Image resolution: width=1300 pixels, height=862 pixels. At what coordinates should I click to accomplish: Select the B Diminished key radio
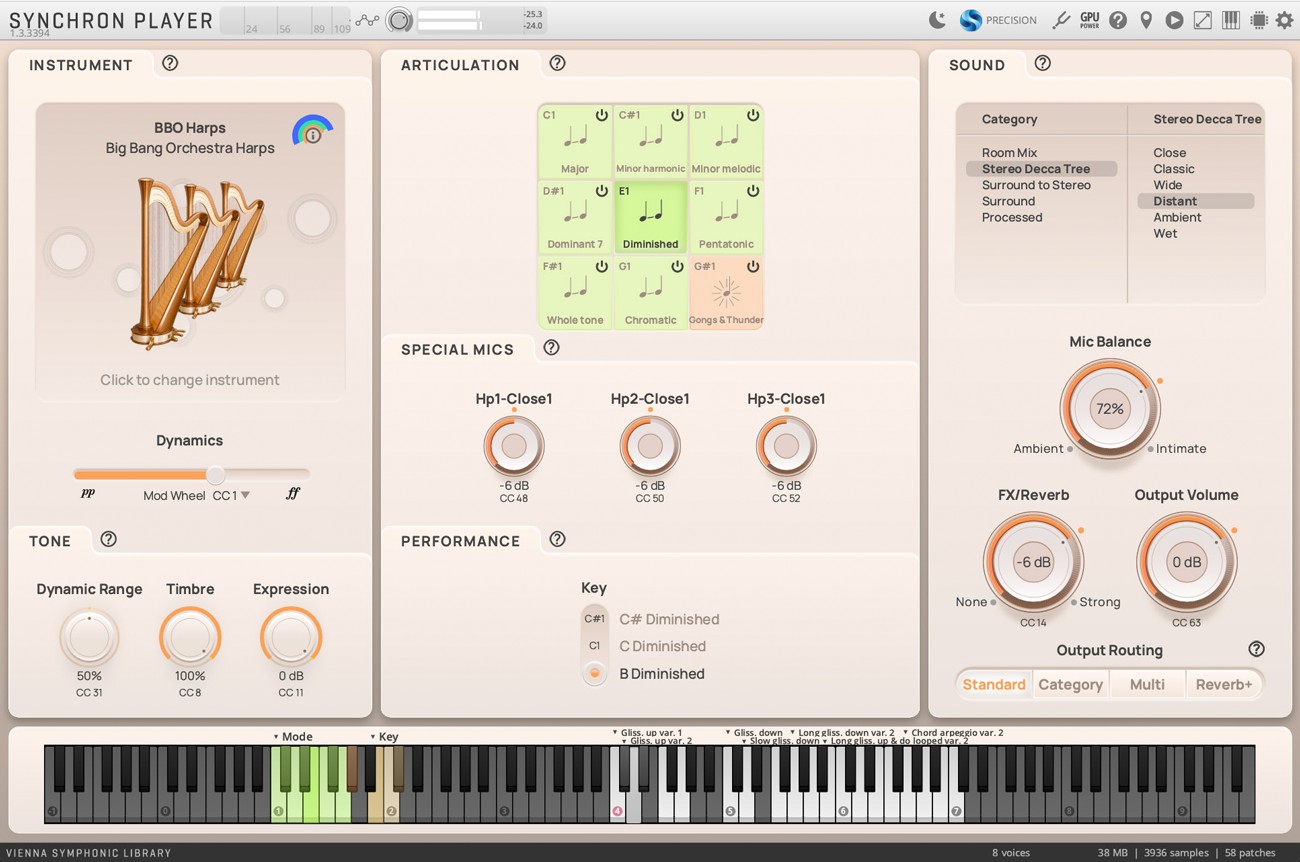point(595,673)
